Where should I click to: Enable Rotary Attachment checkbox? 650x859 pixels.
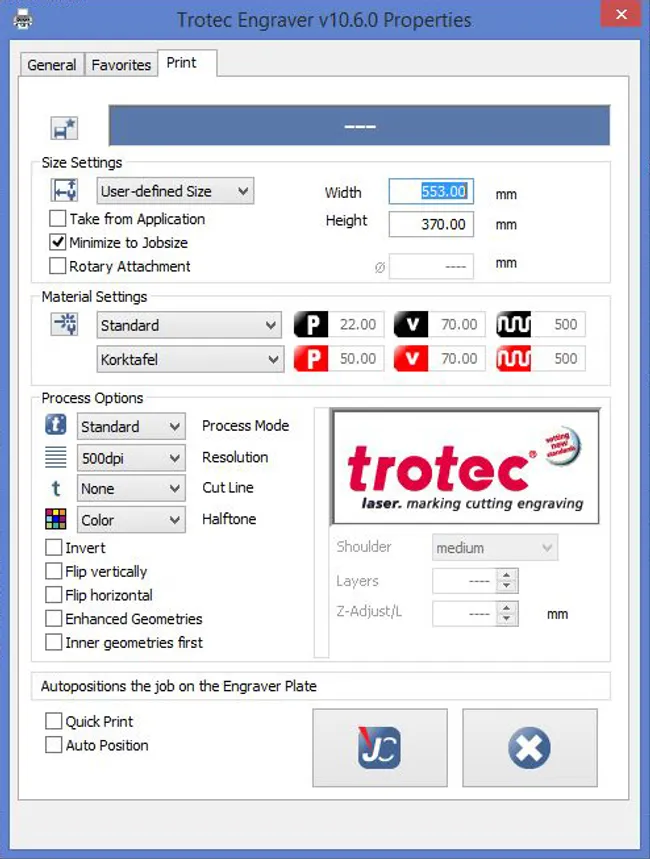(x=58, y=266)
